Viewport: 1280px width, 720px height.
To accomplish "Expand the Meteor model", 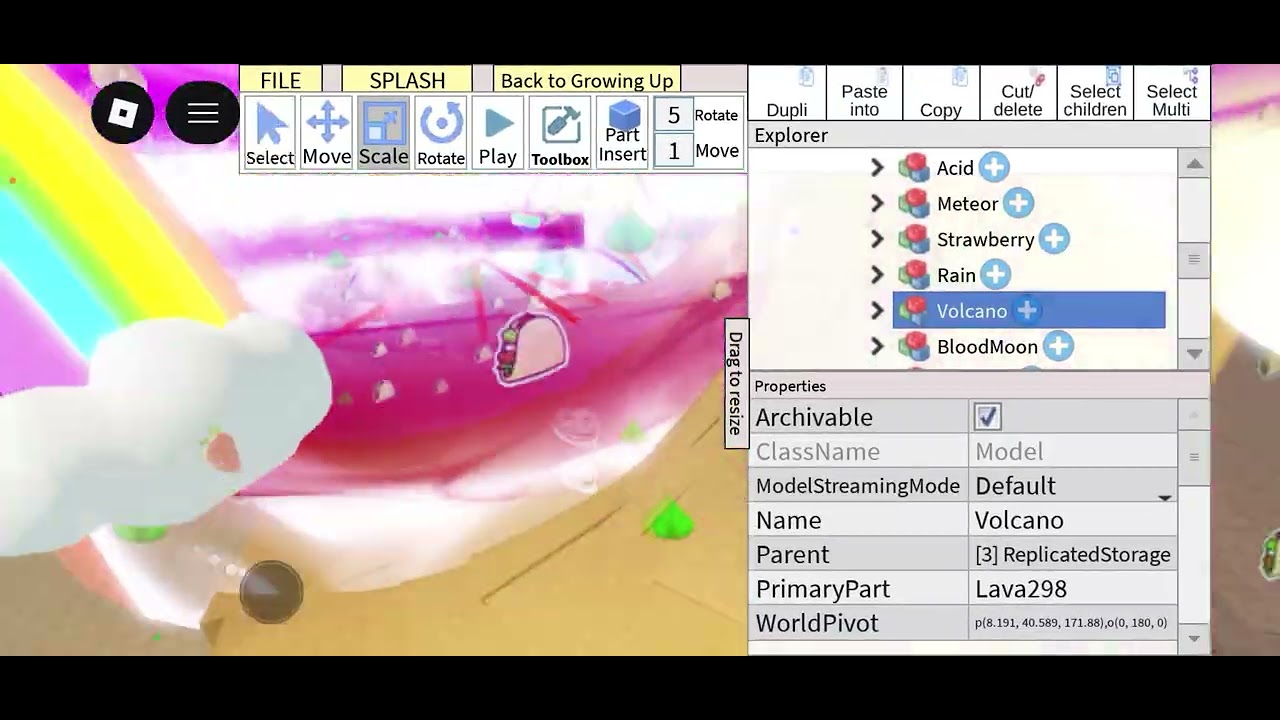I will [x=877, y=204].
